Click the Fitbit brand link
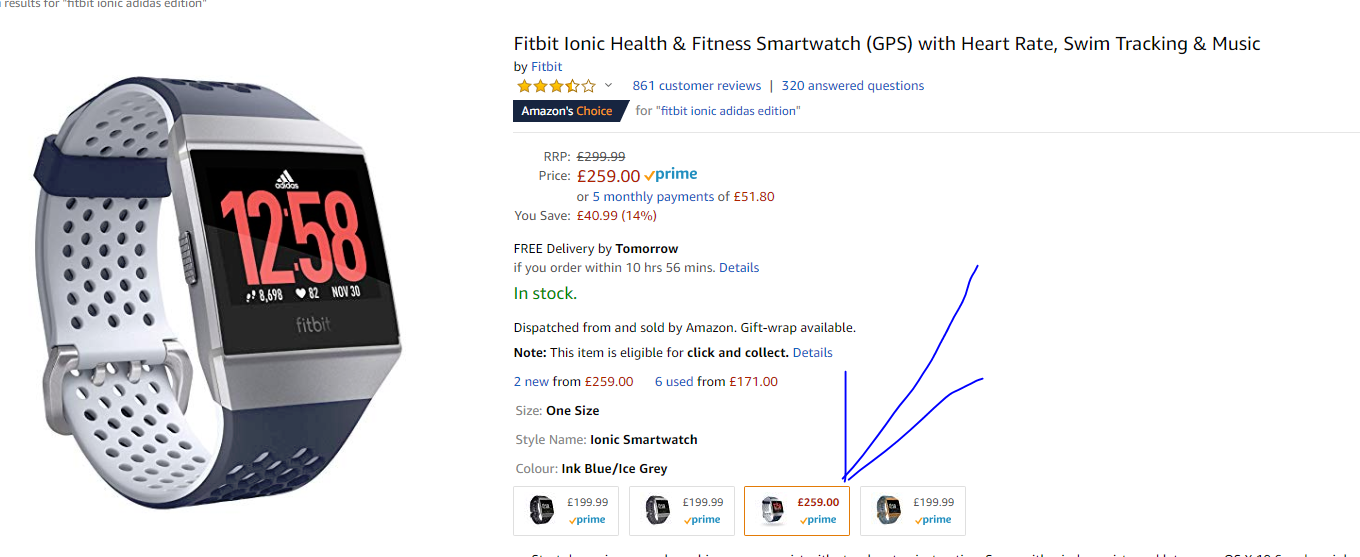 point(546,67)
